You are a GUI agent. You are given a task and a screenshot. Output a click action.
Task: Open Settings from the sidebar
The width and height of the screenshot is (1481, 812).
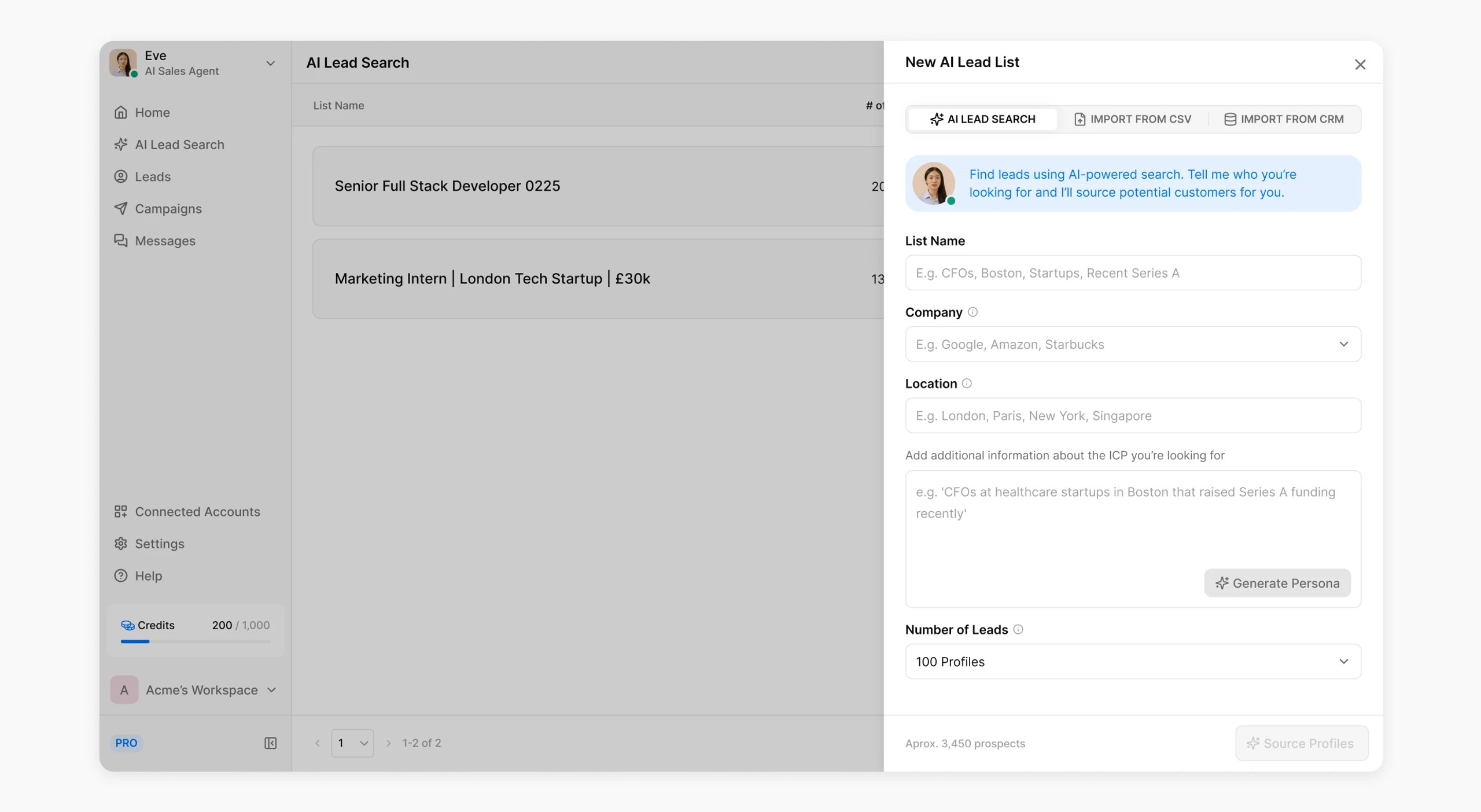pyautogui.click(x=149, y=544)
